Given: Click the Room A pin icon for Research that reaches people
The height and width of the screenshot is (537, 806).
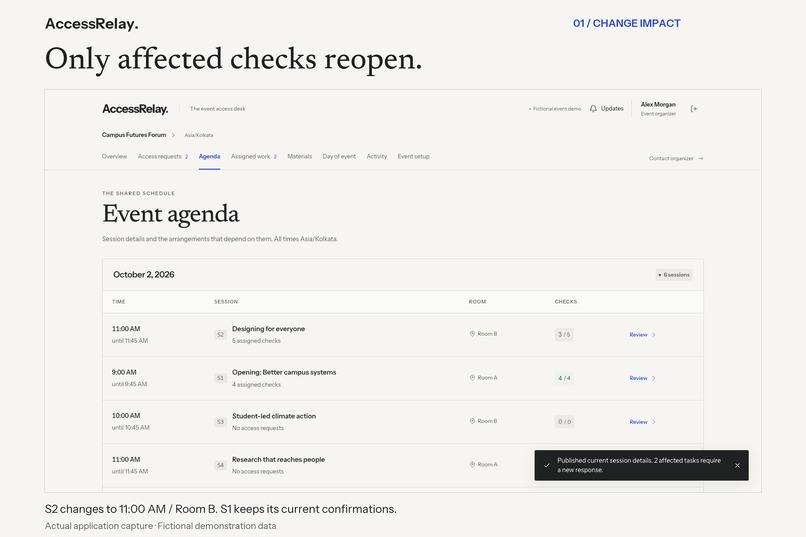Looking at the screenshot, I should [472, 465].
